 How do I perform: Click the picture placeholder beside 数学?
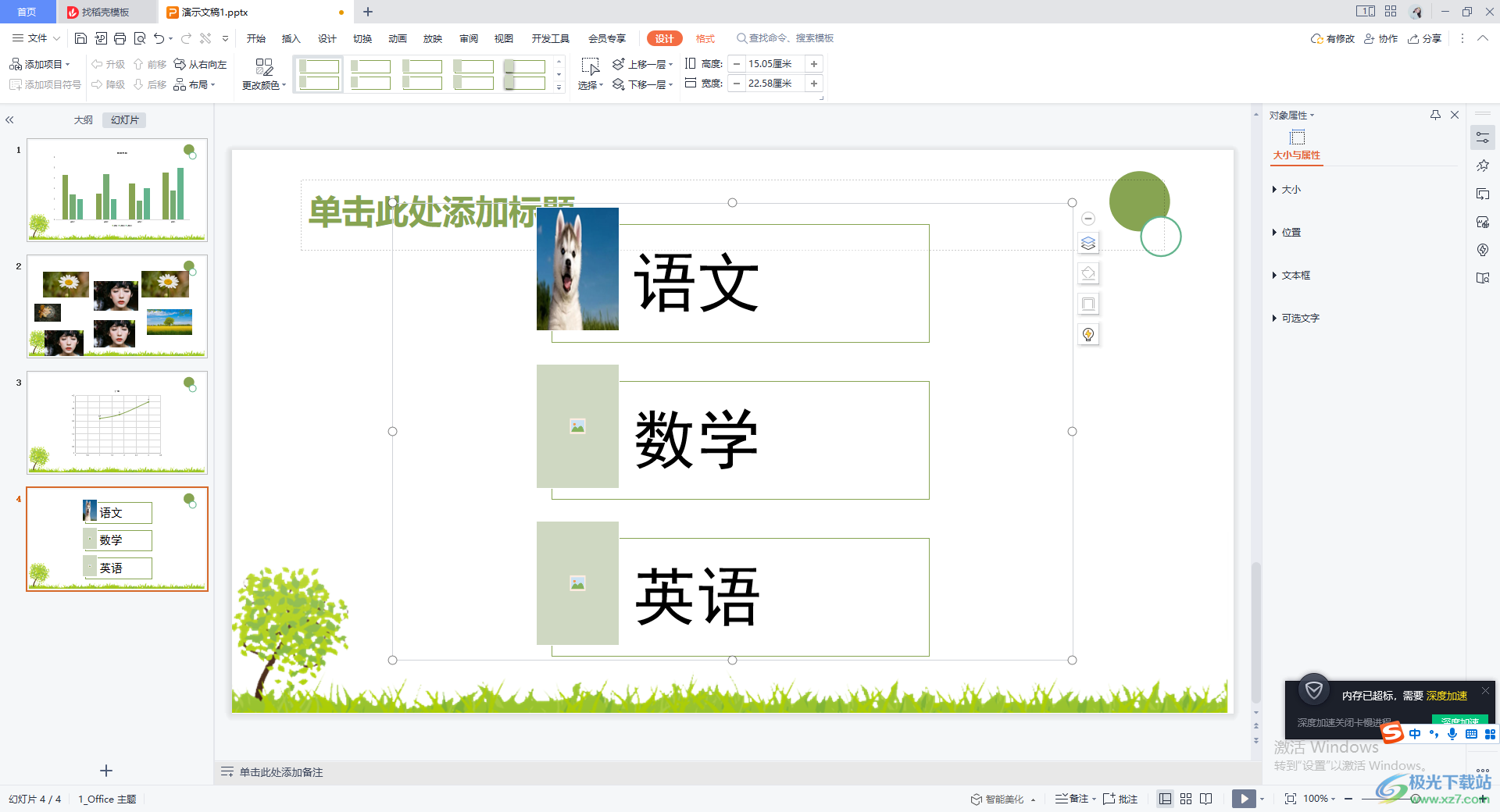577,426
